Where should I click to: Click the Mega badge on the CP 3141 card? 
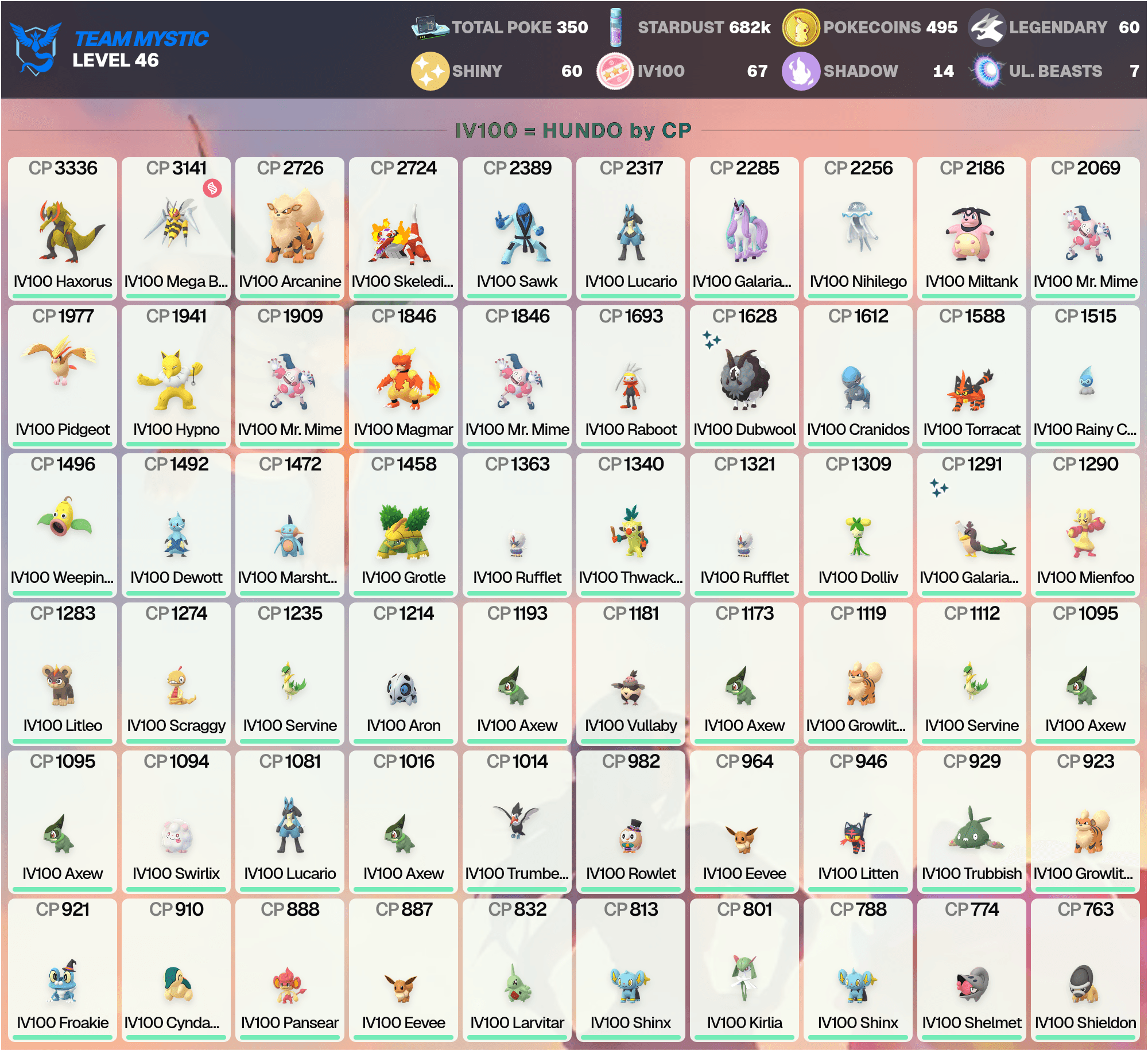(212, 188)
